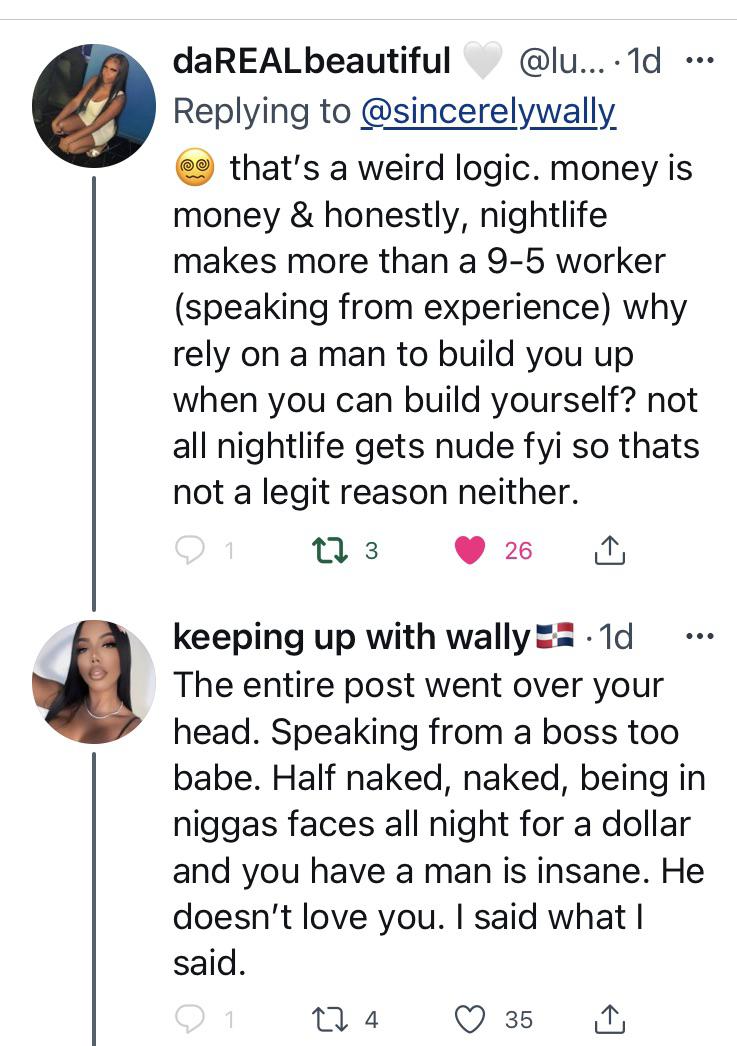737x1046 pixels.
Task: Open more options on daREALbeautiful's tweet
Action: coord(702,60)
